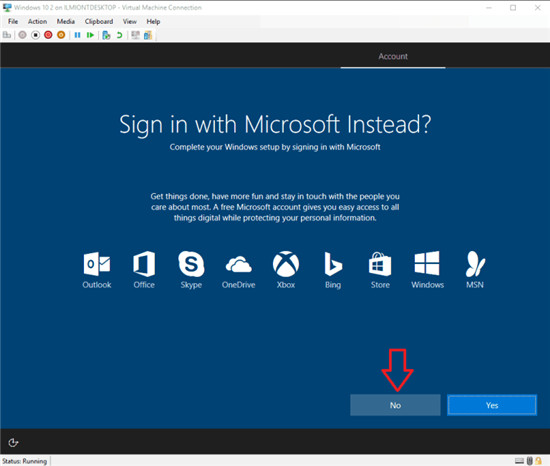Open the File menu
The width and height of the screenshot is (550, 466).
pos(13,21)
